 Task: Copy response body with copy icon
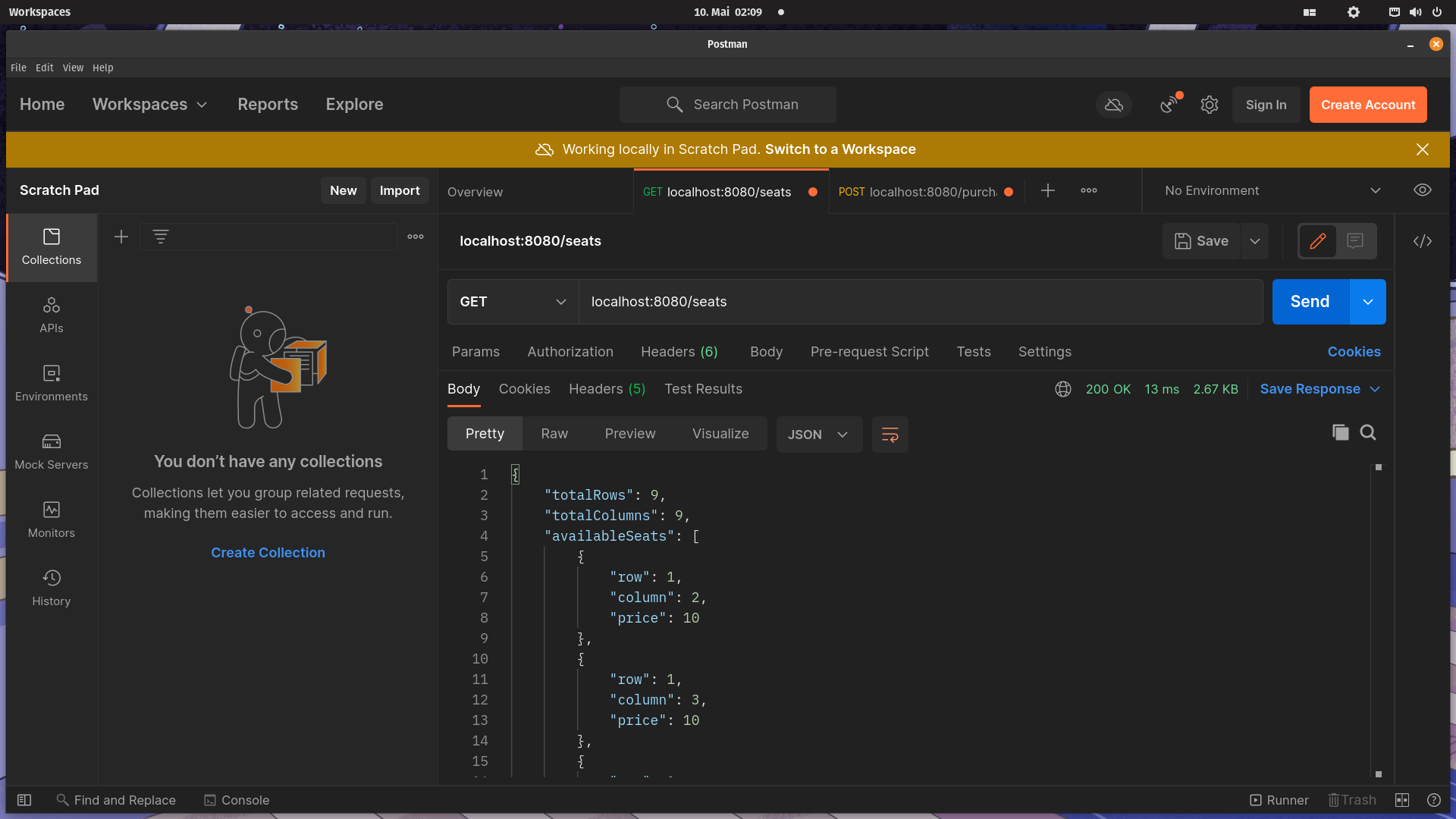pyautogui.click(x=1340, y=432)
